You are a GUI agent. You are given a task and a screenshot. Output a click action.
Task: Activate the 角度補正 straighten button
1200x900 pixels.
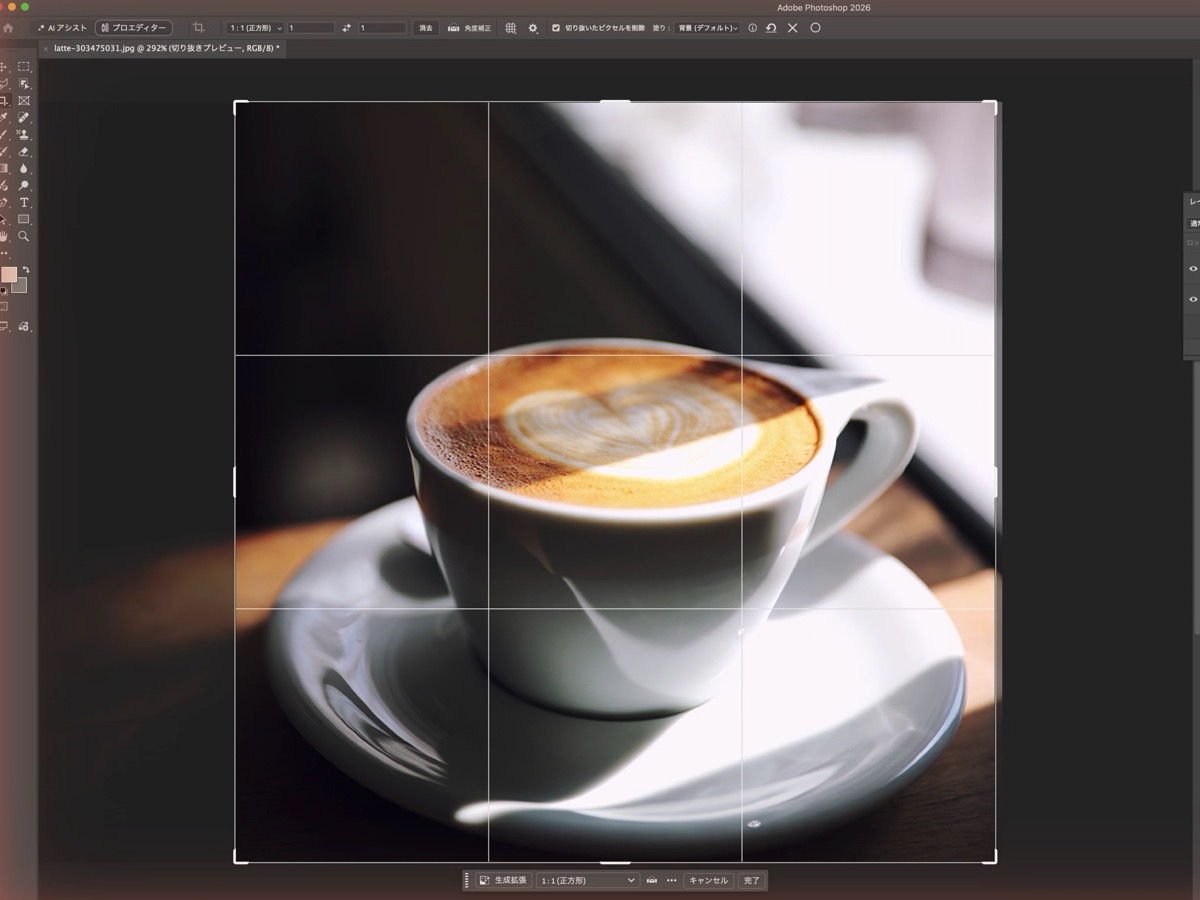[469, 28]
